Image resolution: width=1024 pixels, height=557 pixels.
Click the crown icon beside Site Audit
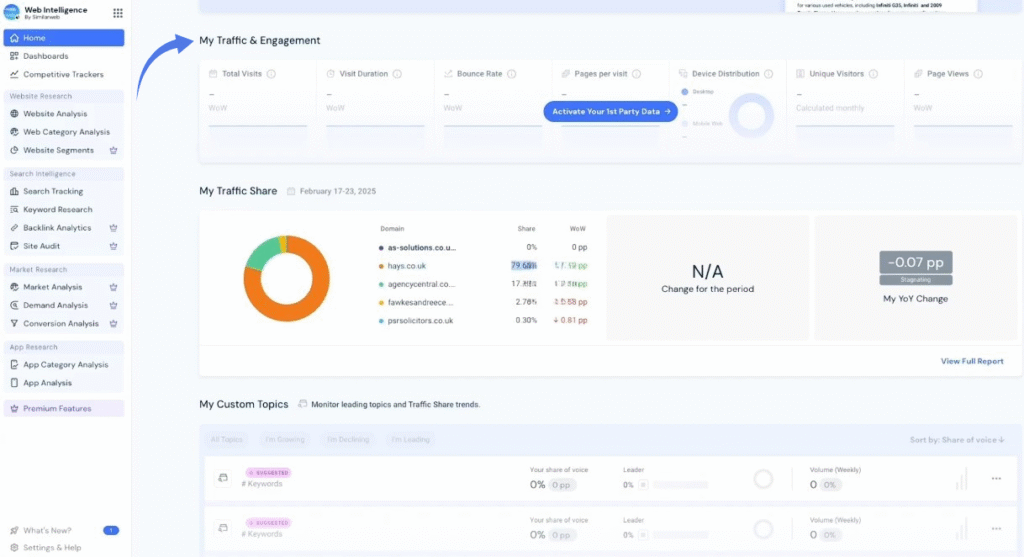click(113, 246)
